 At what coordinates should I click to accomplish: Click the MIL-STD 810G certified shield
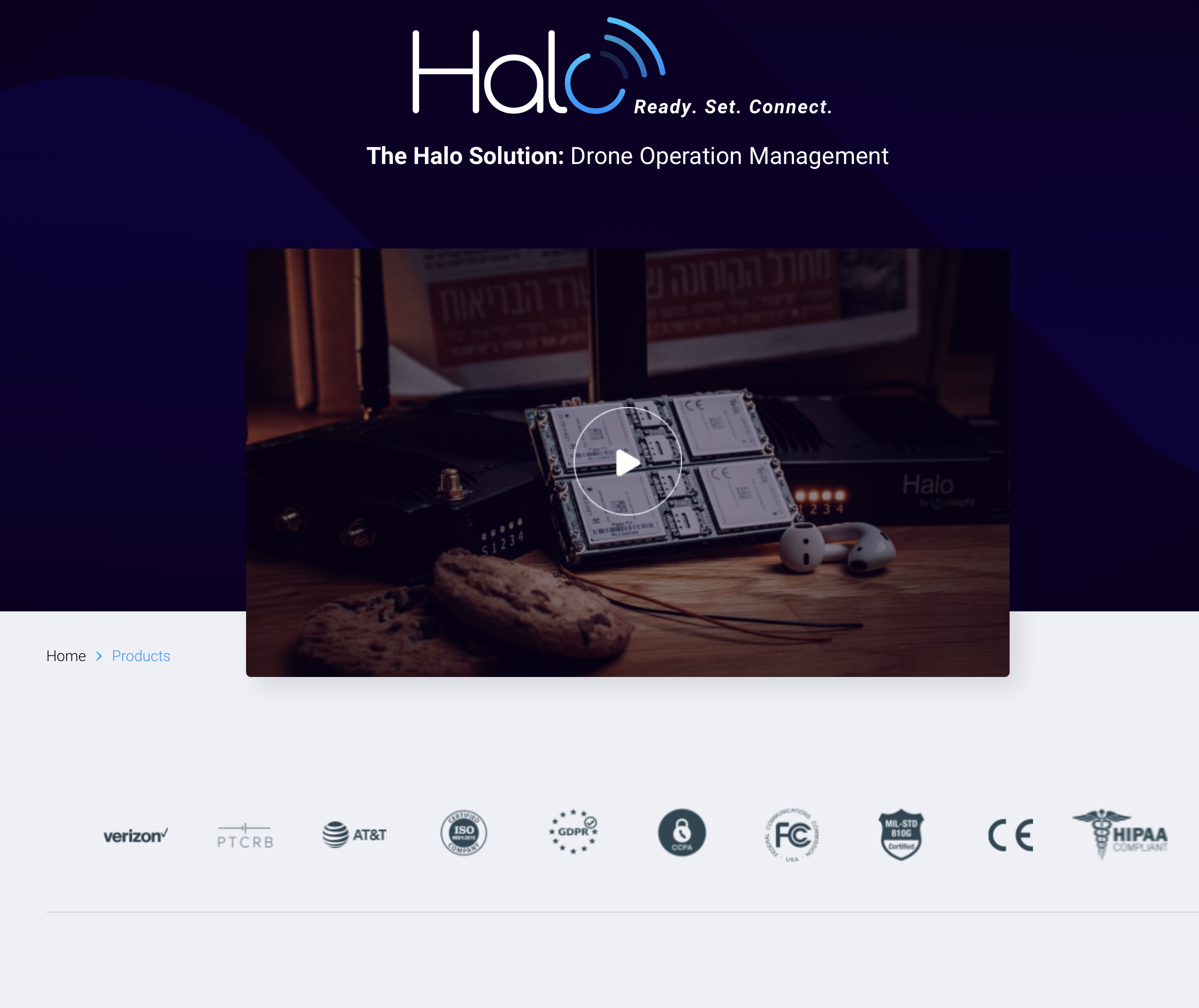[x=901, y=835]
